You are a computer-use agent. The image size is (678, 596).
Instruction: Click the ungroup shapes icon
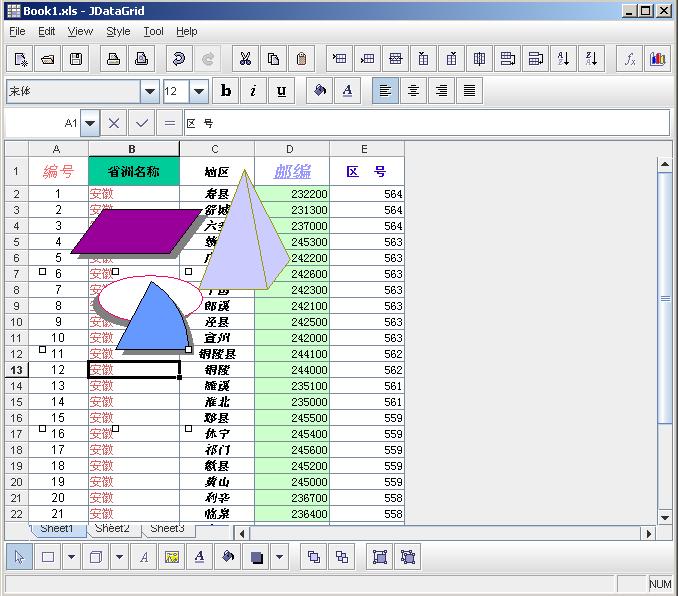[x=408, y=557]
